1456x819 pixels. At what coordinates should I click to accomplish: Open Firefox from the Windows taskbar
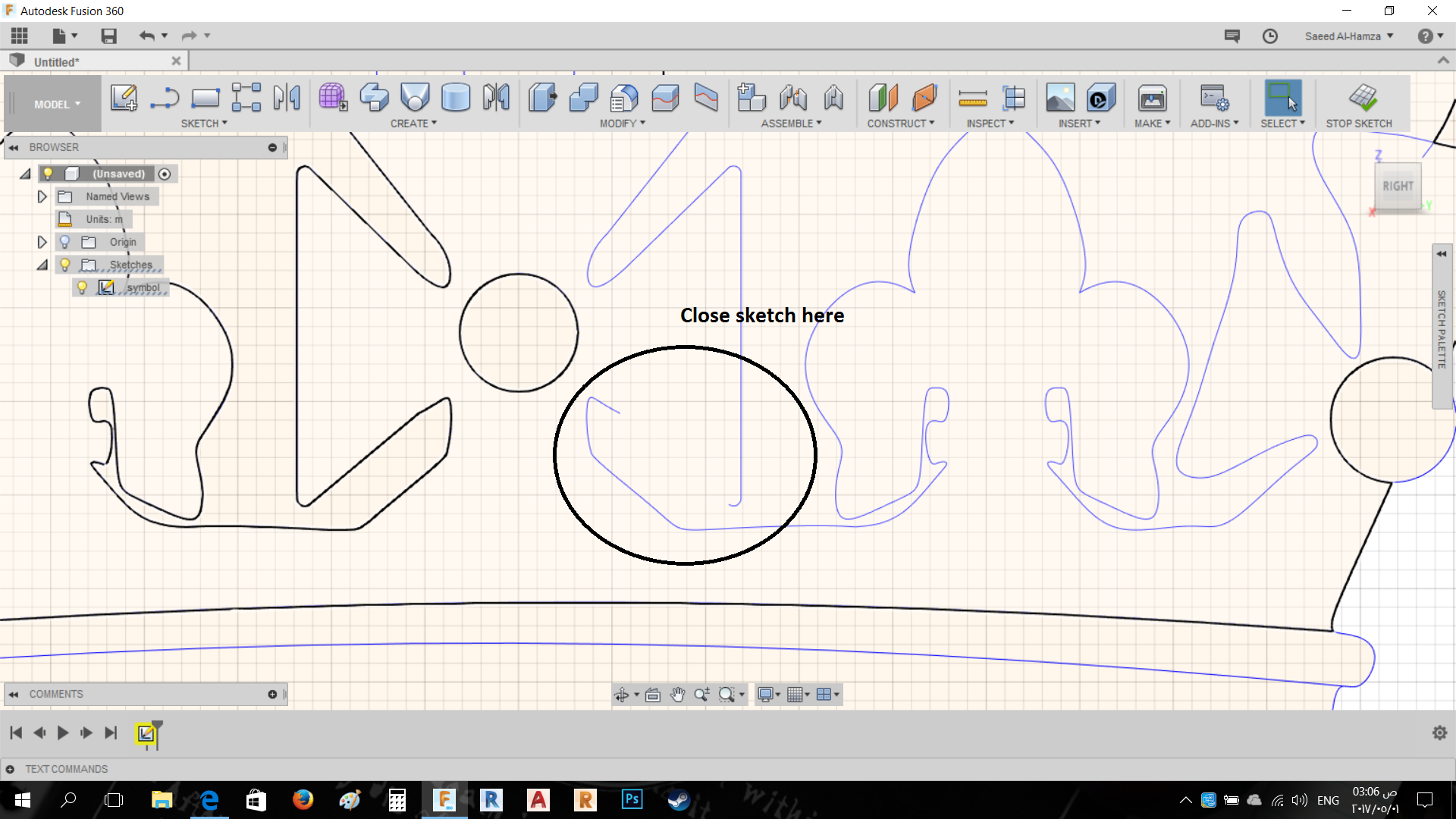point(303,799)
